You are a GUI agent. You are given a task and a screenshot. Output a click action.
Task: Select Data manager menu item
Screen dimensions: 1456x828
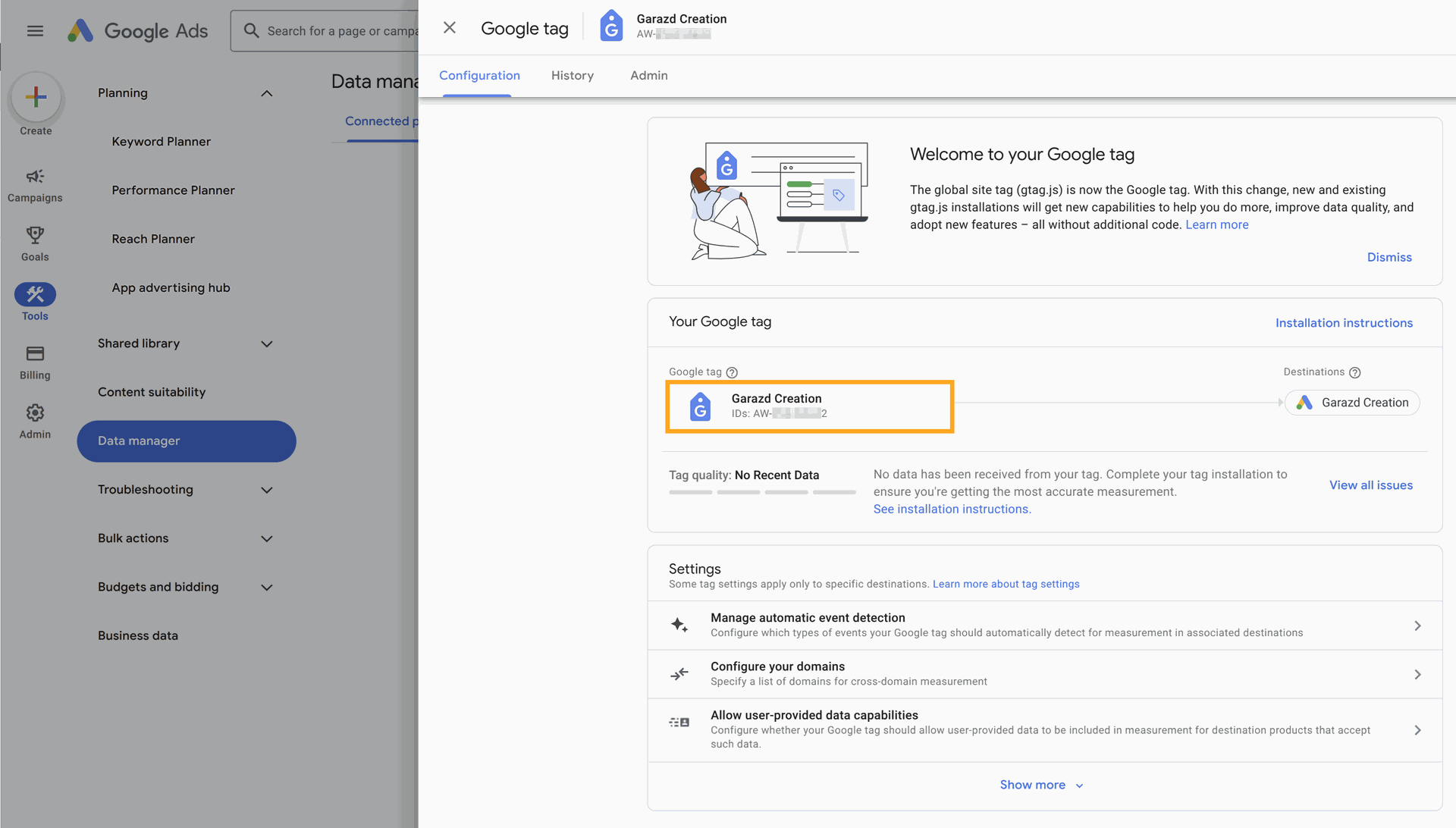pos(187,441)
